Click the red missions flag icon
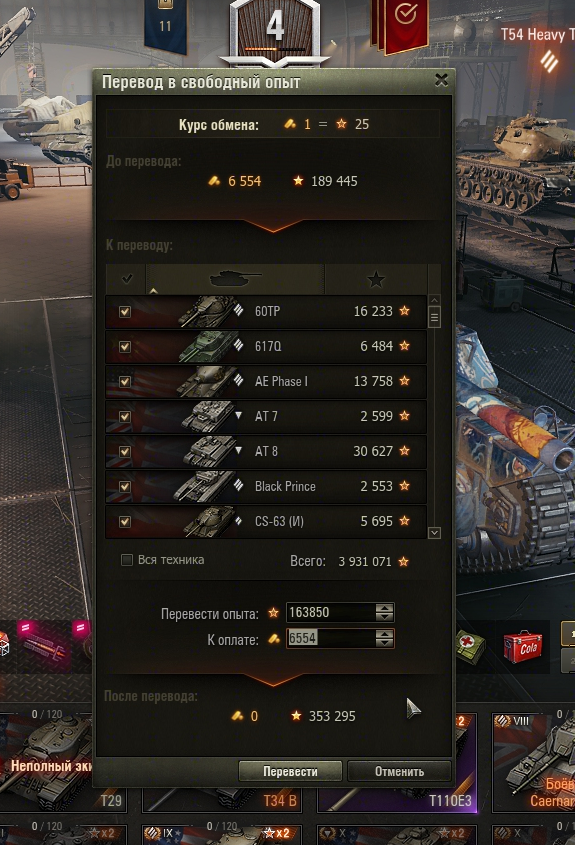The height and width of the screenshot is (845, 575). coord(403,25)
